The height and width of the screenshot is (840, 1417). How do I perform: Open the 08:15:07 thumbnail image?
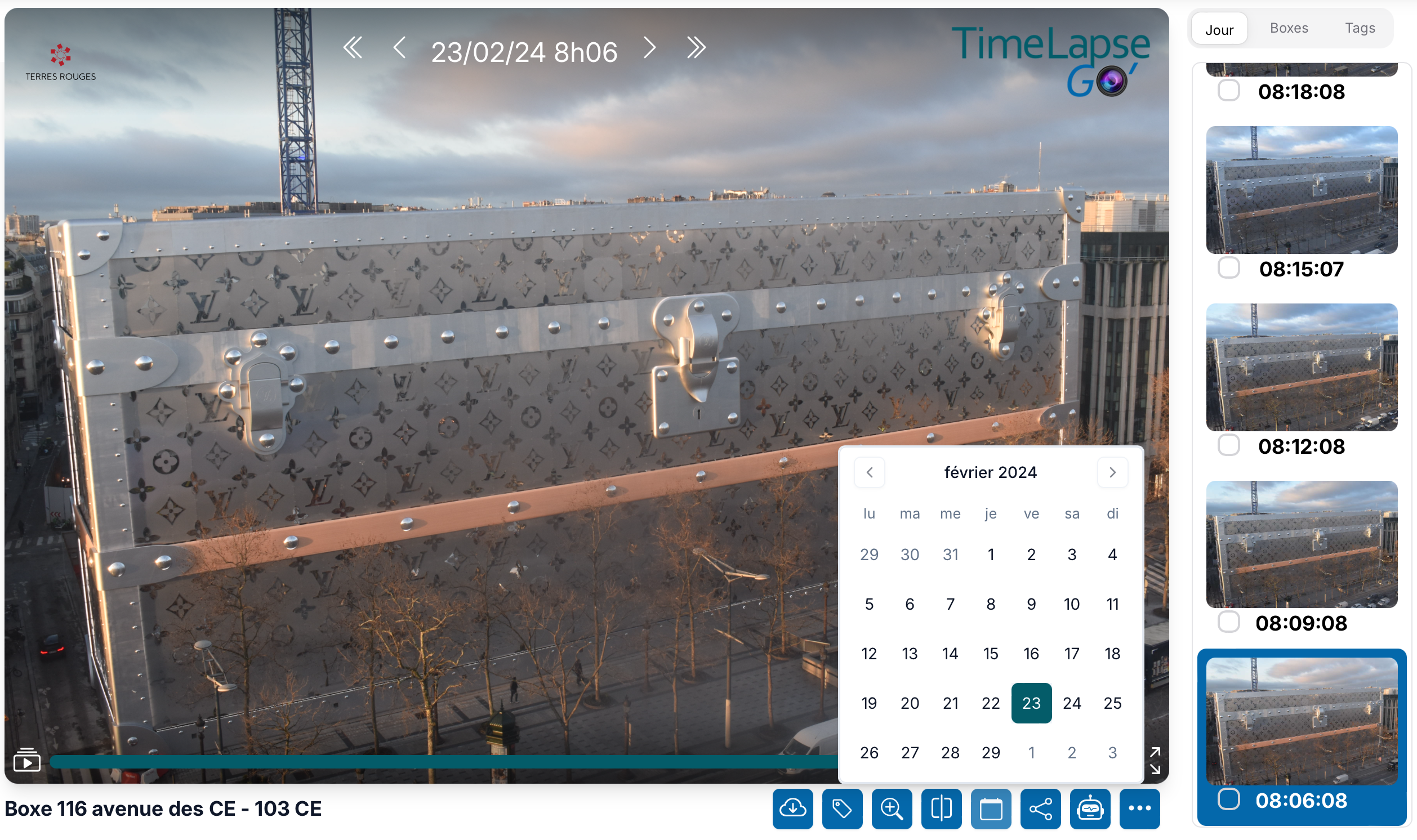(1302, 190)
